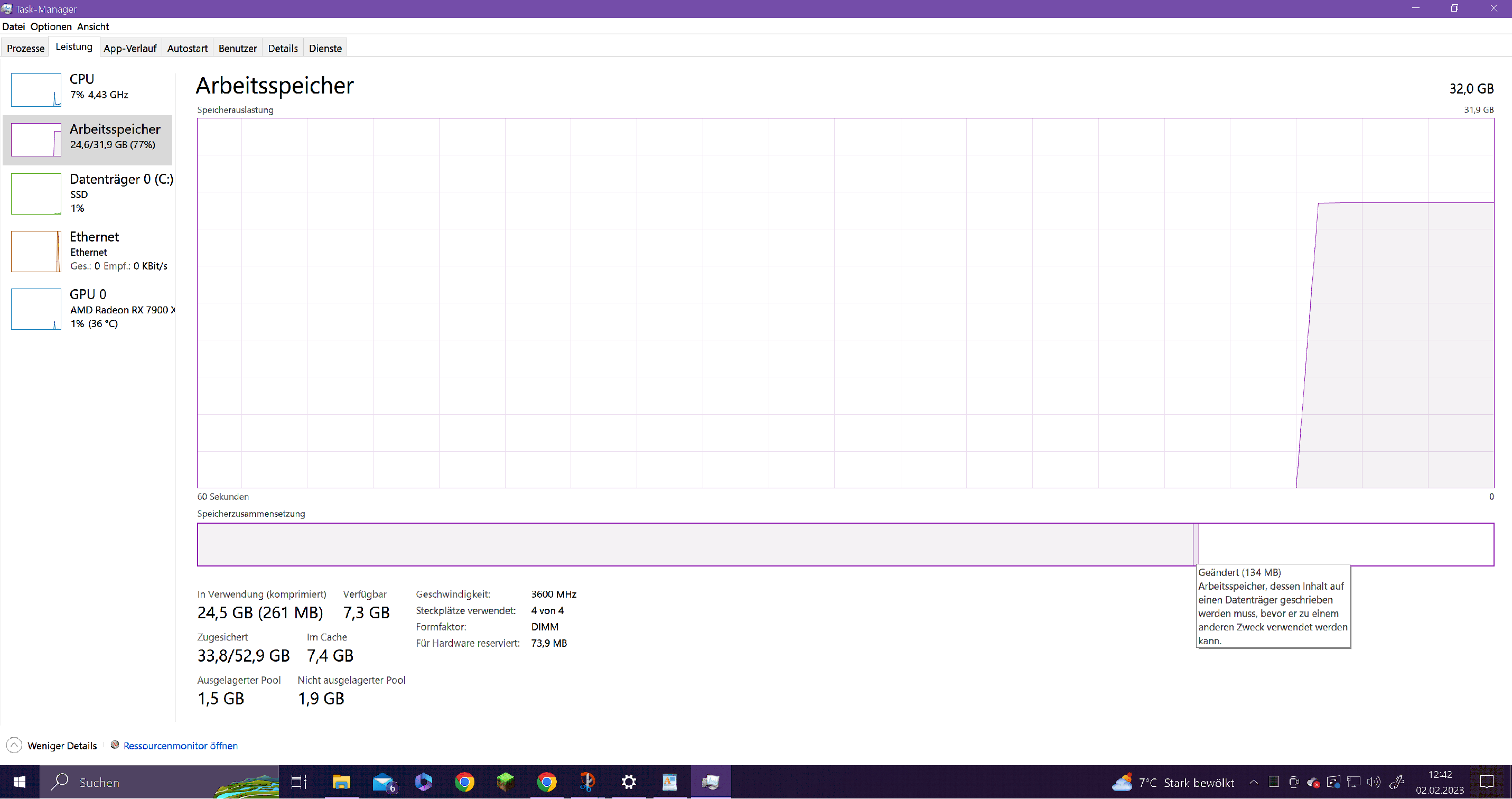Click the volume speaker tray icon
This screenshot has width=1512, height=799.
1373,782
